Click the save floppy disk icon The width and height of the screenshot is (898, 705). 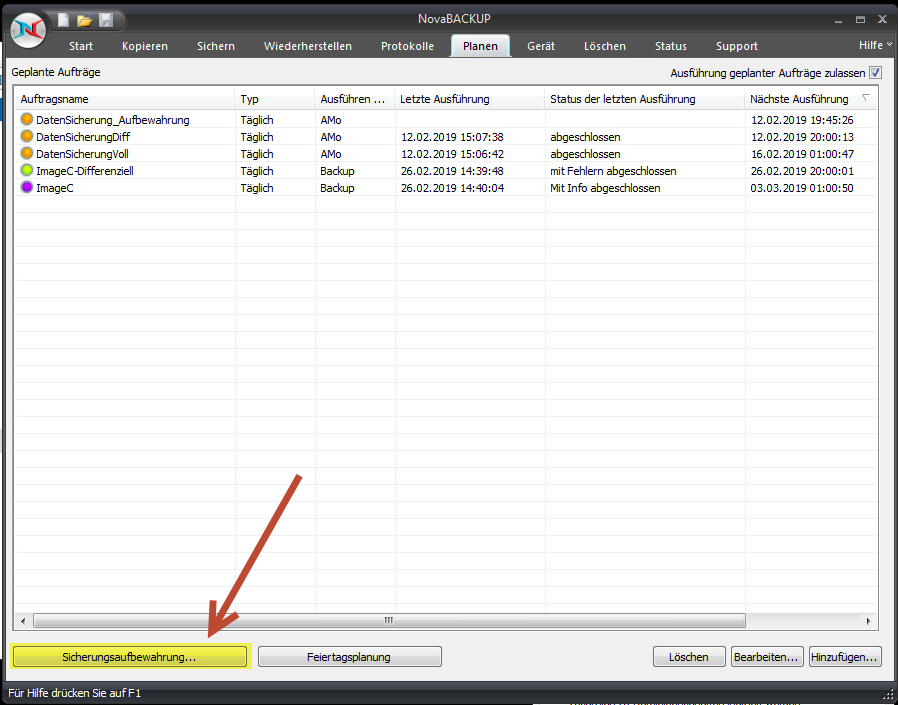pos(106,21)
